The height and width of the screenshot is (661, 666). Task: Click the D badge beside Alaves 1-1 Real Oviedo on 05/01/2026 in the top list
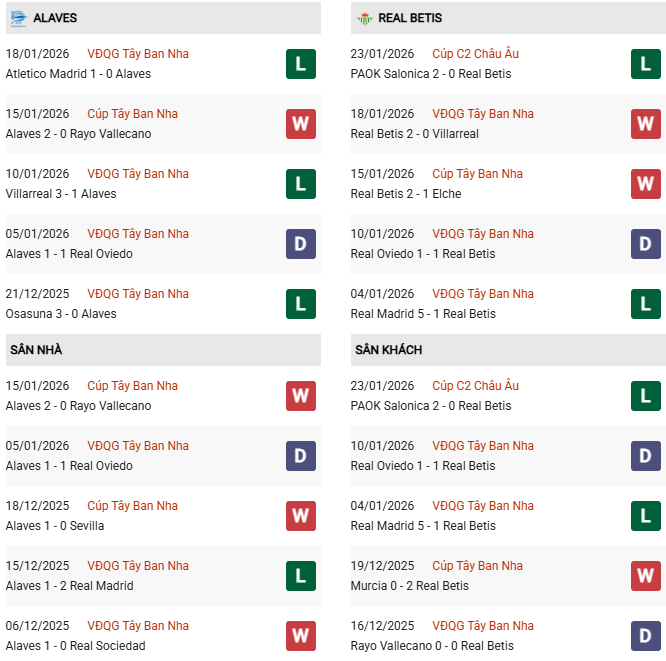(301, 244)
